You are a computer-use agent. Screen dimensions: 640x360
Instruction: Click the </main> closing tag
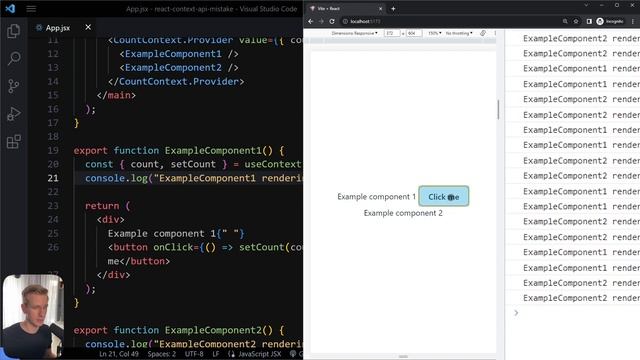pyautogui.click(x=116, y=95)
